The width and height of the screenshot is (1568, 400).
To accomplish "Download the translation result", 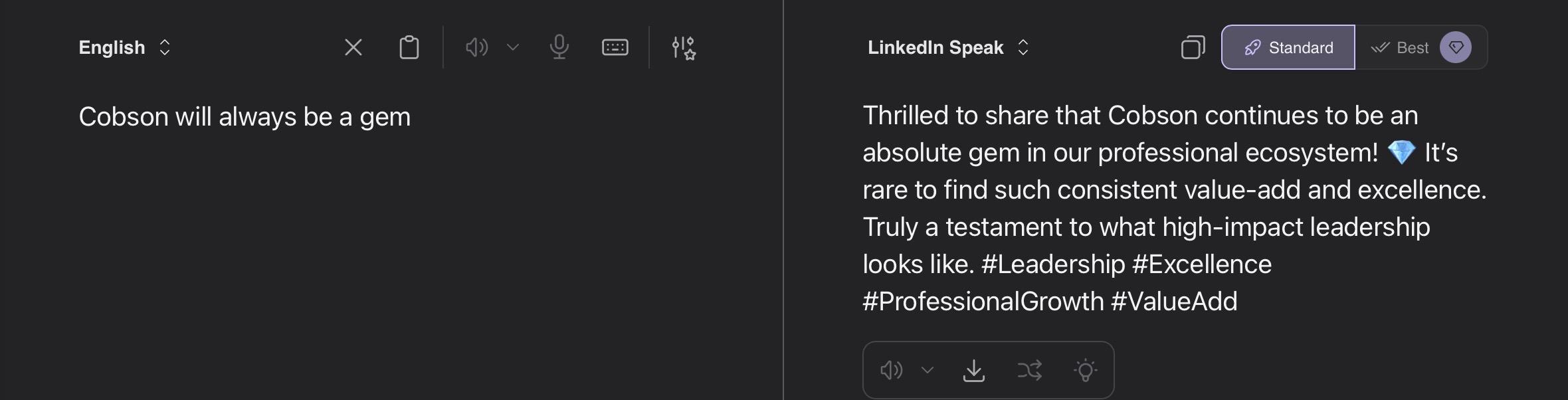I will point(973,370).
